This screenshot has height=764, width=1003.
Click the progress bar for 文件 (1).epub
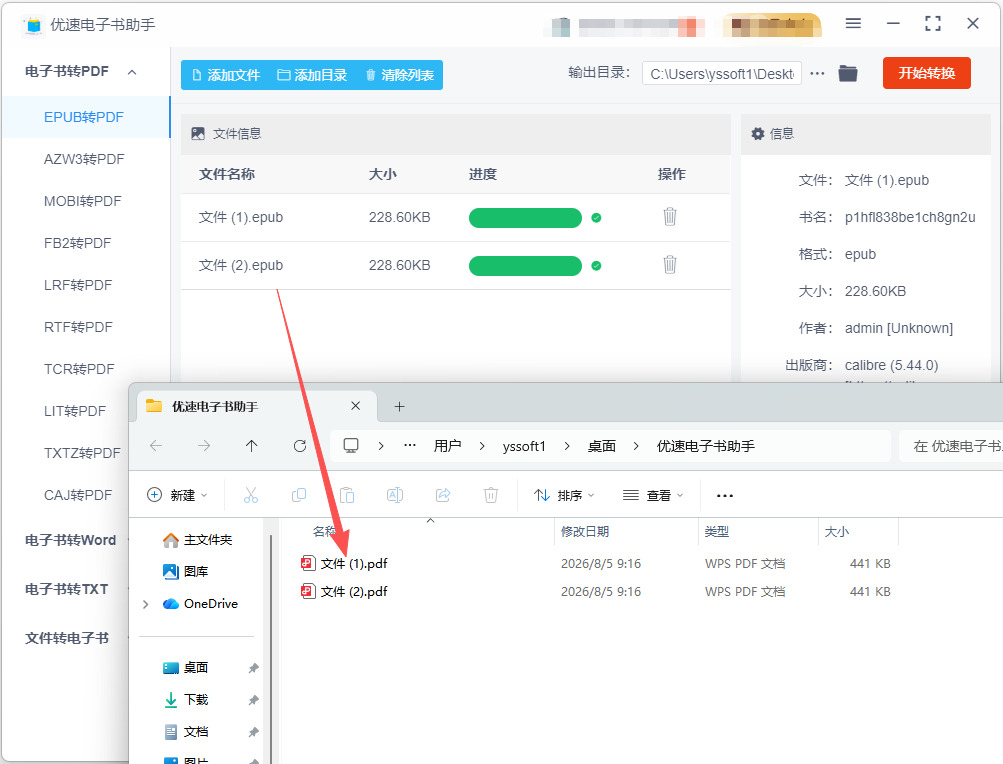pos(525,218)
